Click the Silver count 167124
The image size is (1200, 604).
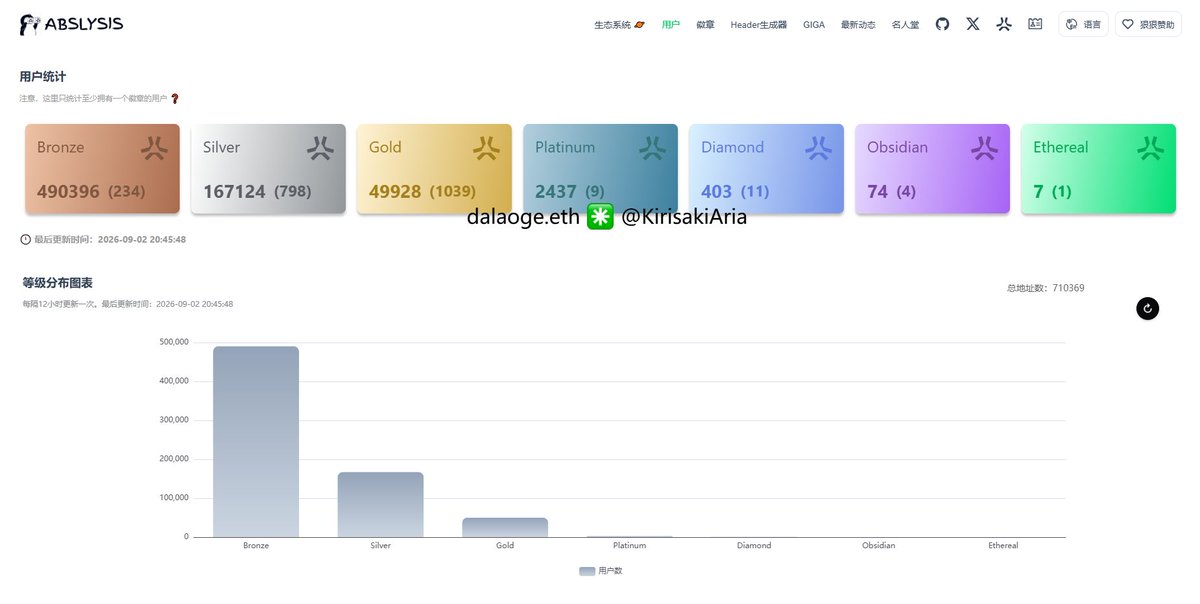tap(234, 191)
